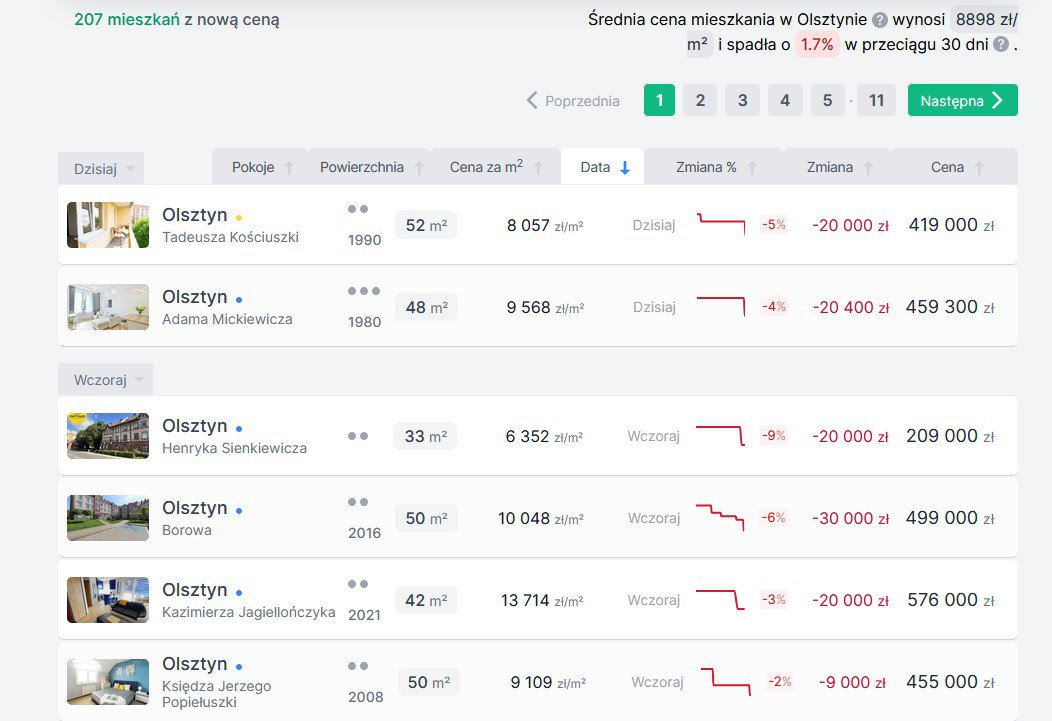Click the yellow dot beside Olsztyn Tadeusza Kościuszki

tap(239, 218)
